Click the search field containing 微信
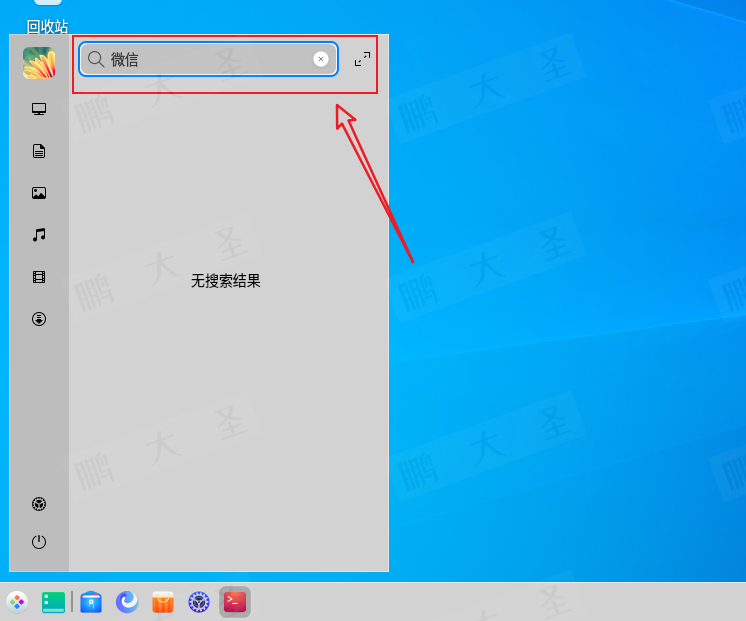The image size is (746, 621). (x=208, y=59)
